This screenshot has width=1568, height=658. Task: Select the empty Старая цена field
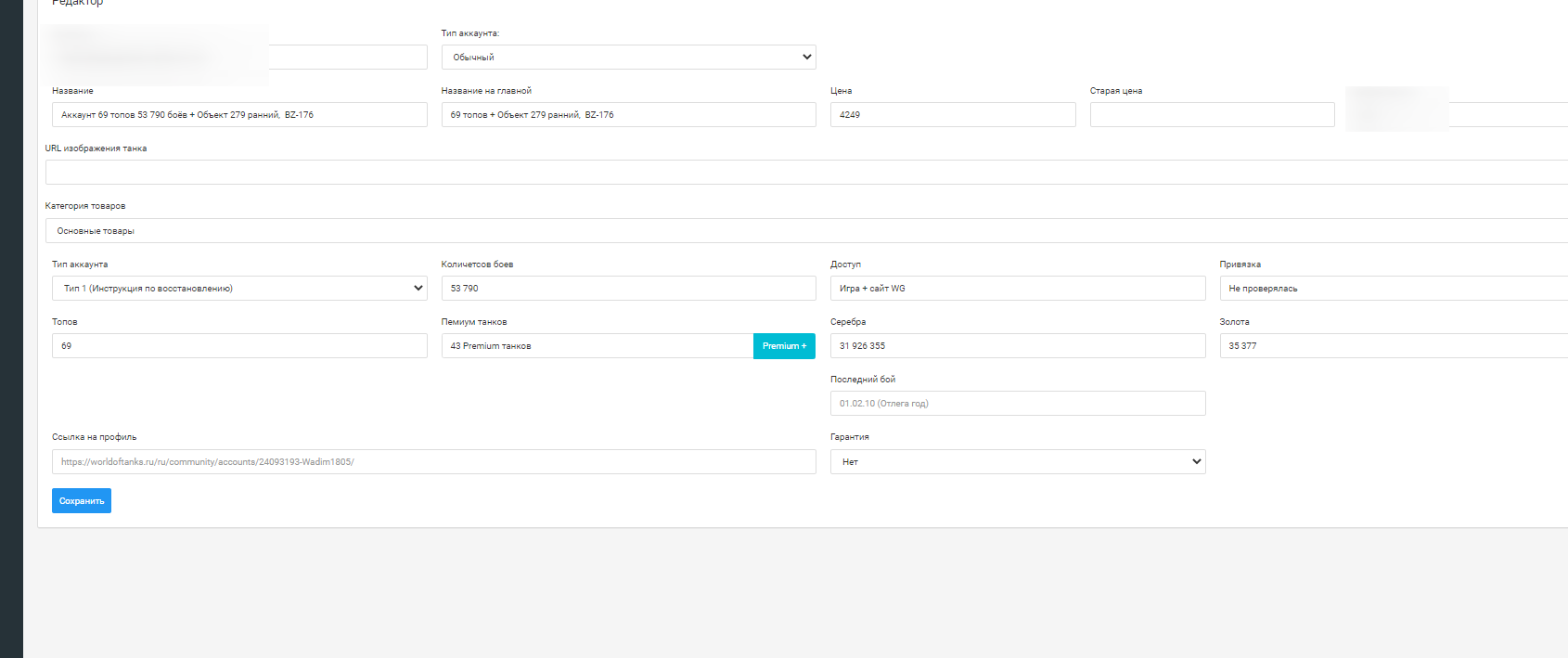click(x=1212, y=115)
